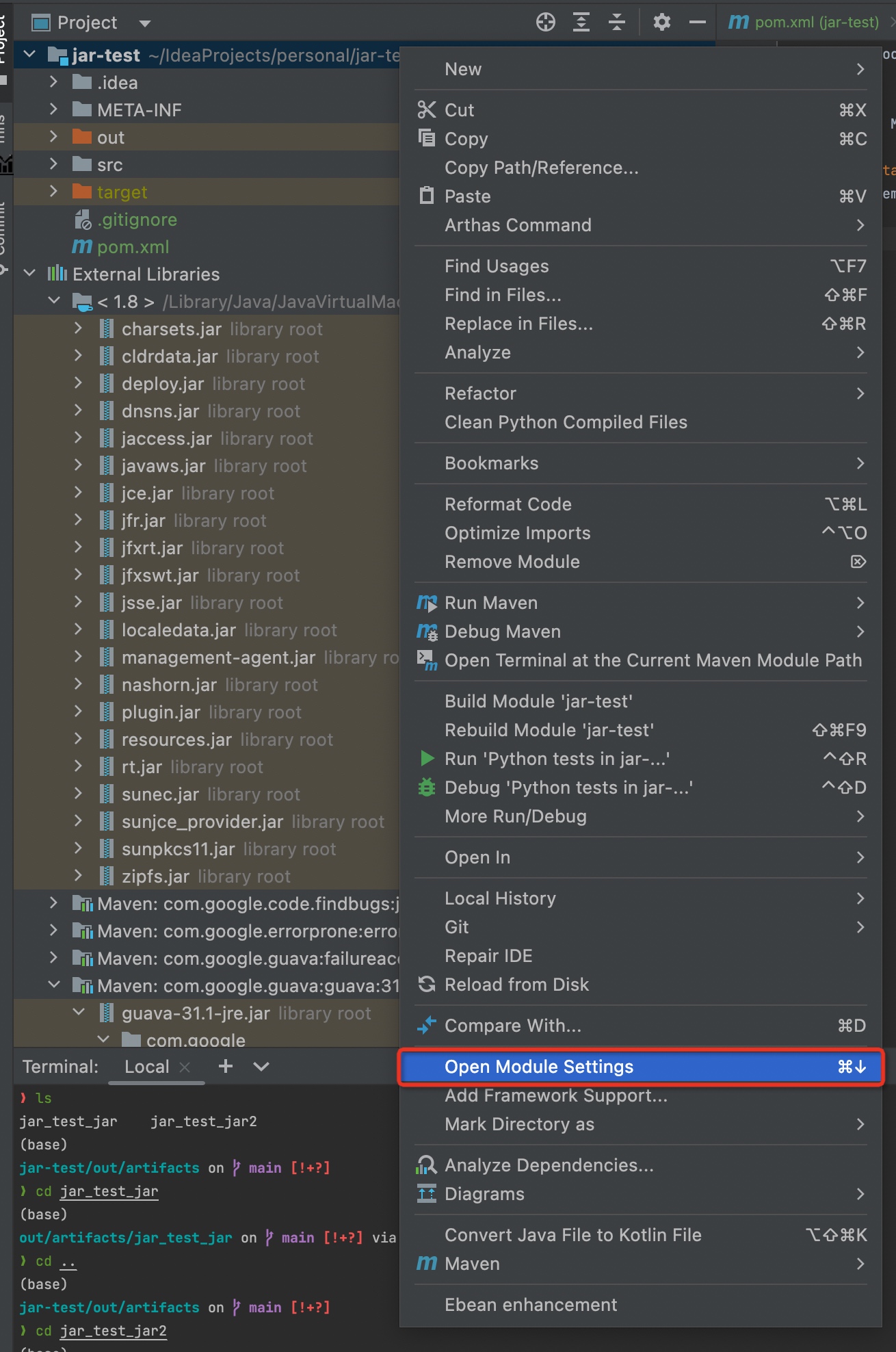Select Open Module Settings menu entry
Image resolution: width=896 pixels, height=1352 pixels.
[539, 1067]
